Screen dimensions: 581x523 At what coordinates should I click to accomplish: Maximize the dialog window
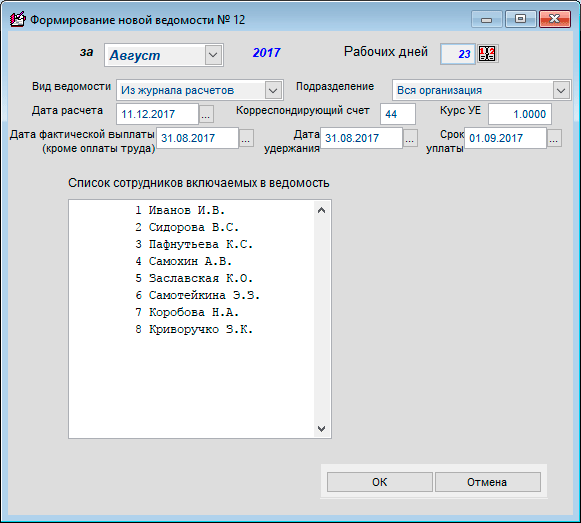(521, 19)
